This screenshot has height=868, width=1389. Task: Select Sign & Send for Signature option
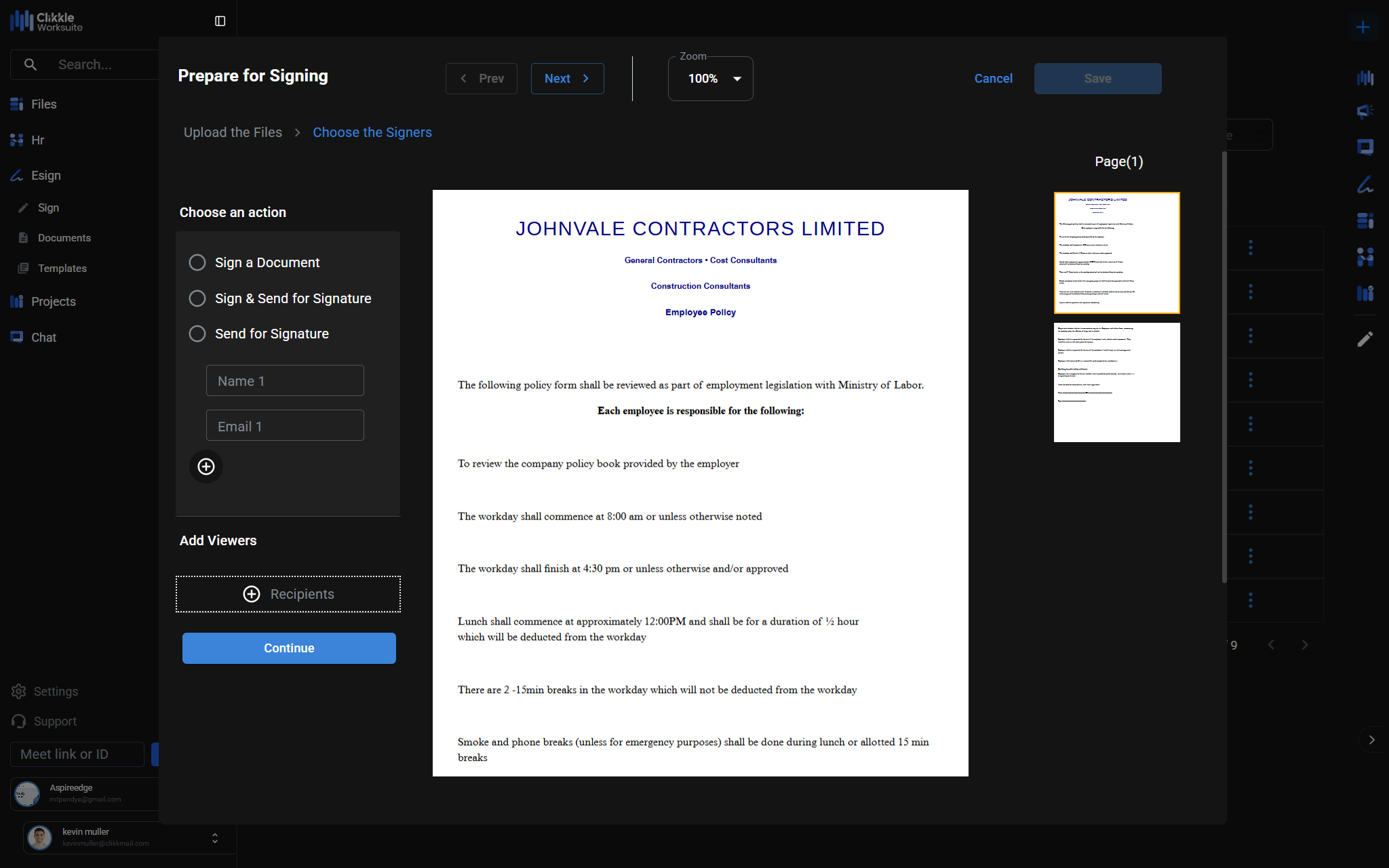(197, 298)
